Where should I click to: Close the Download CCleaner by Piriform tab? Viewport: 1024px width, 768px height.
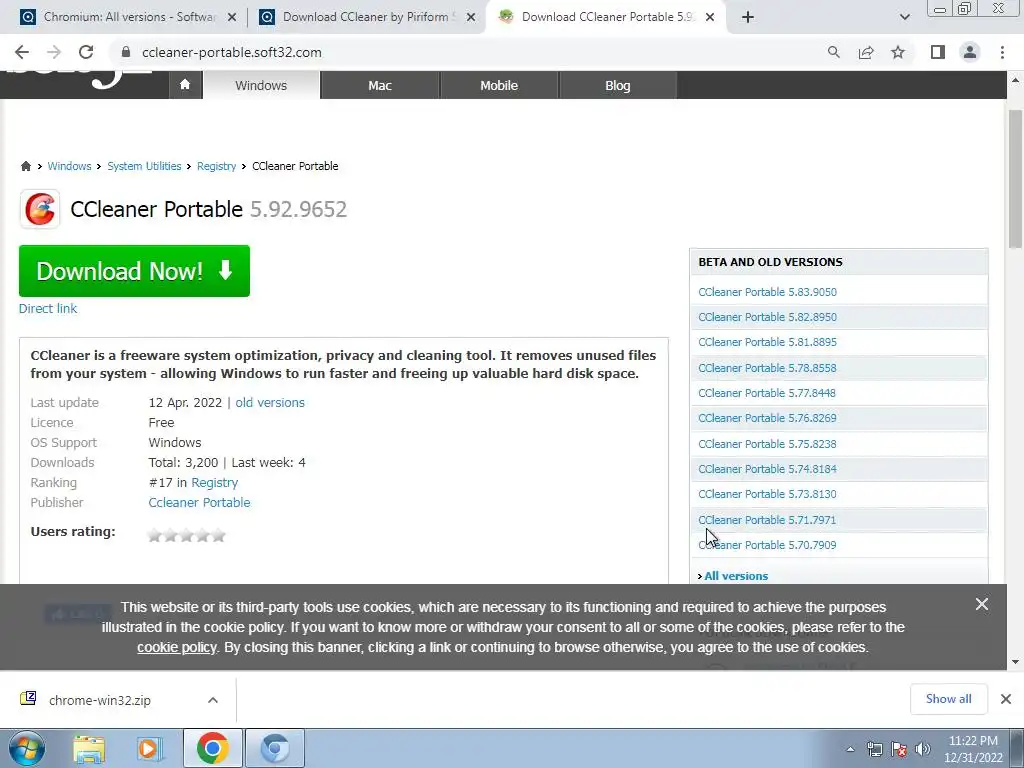pos(471,17)
